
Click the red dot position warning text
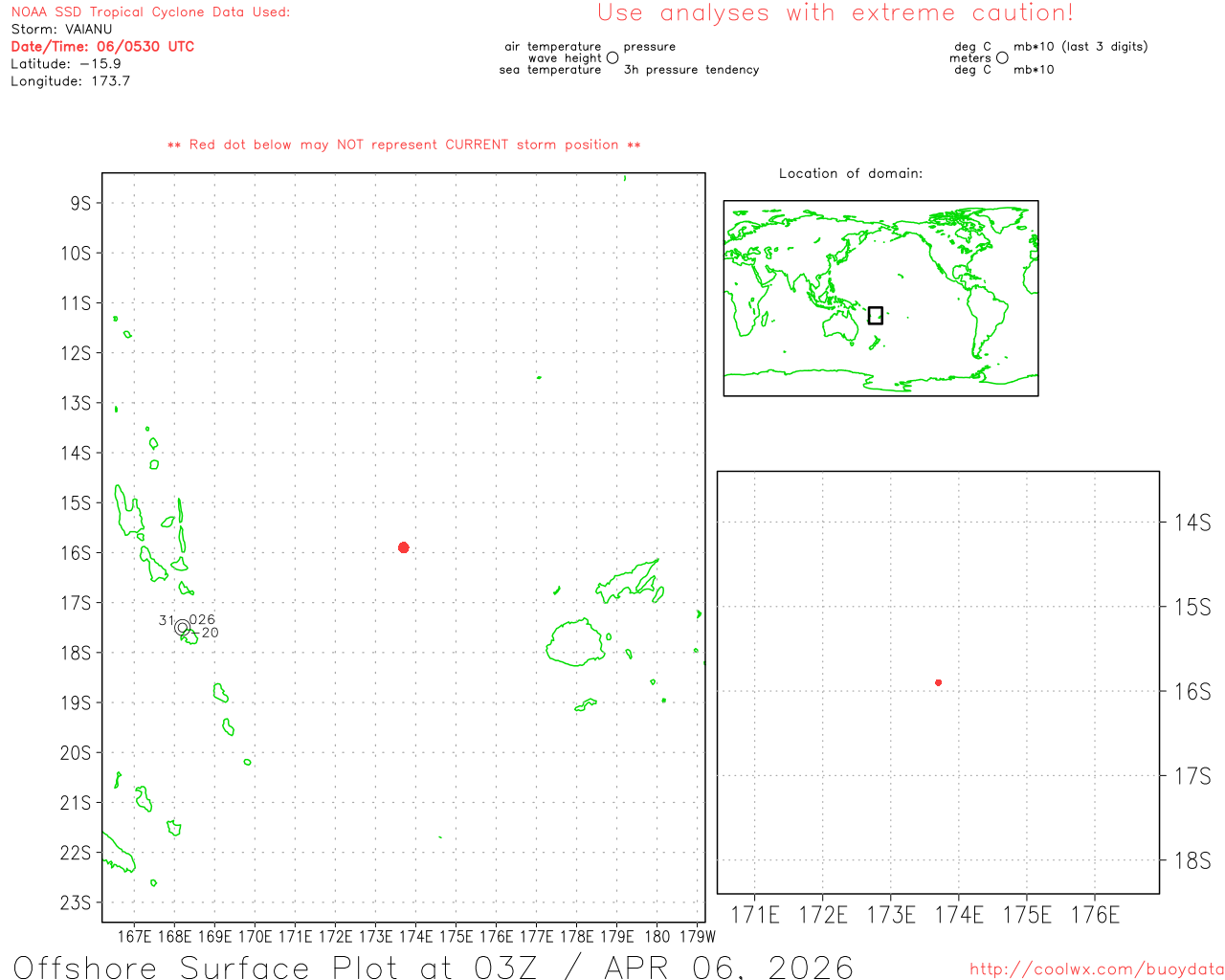[404, 145]
